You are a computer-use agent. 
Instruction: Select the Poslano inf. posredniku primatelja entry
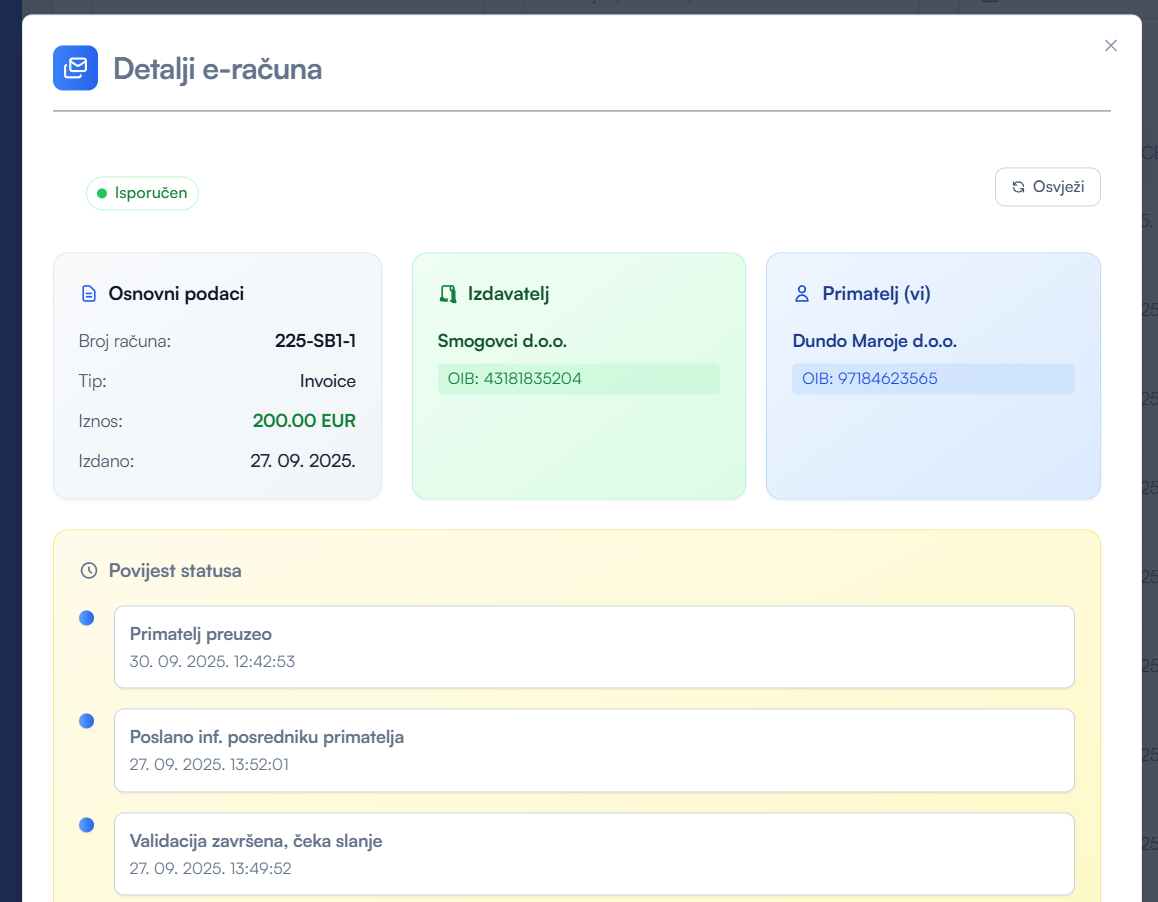pos(594,750)
